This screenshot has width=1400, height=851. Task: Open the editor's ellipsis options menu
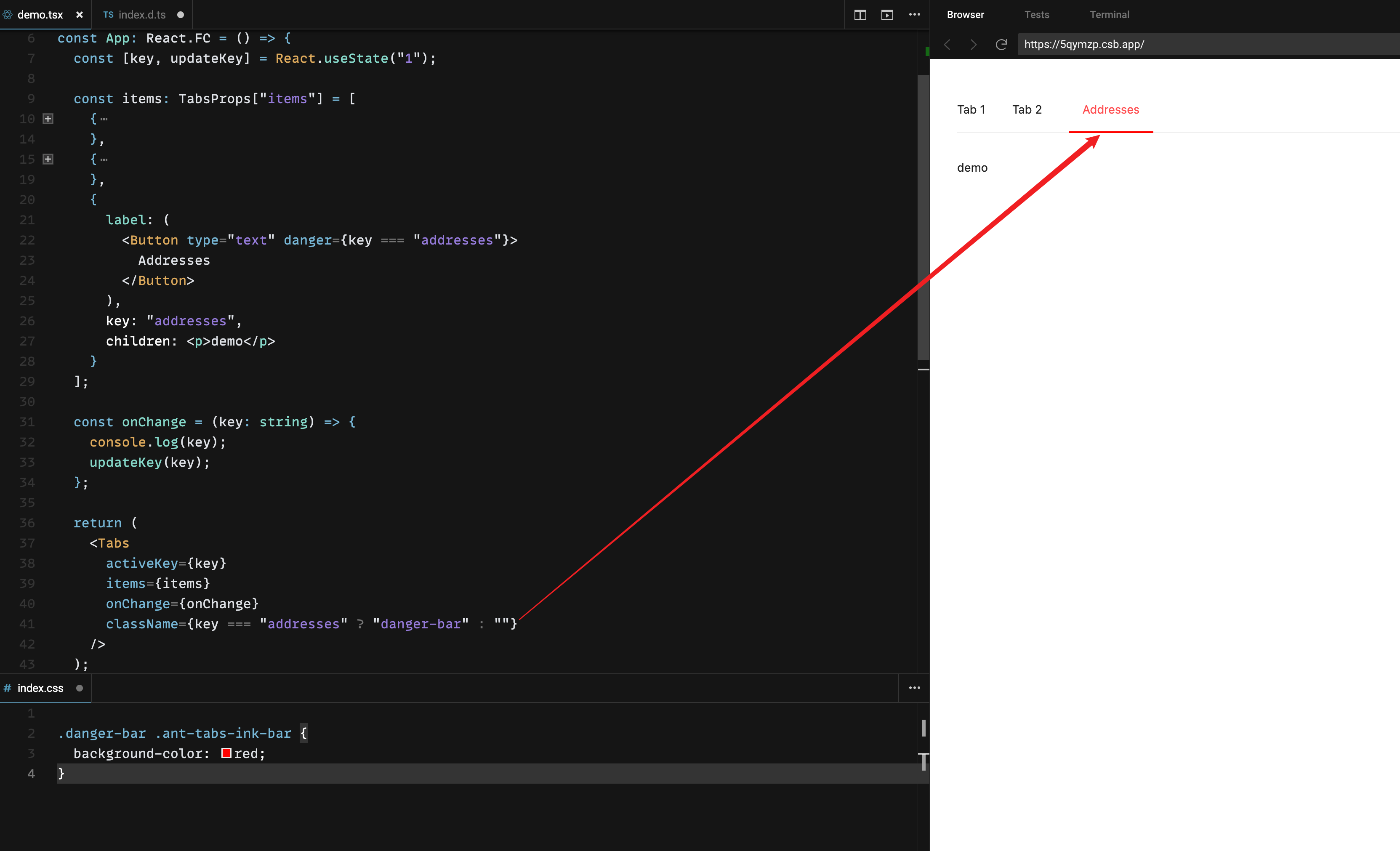914,15
